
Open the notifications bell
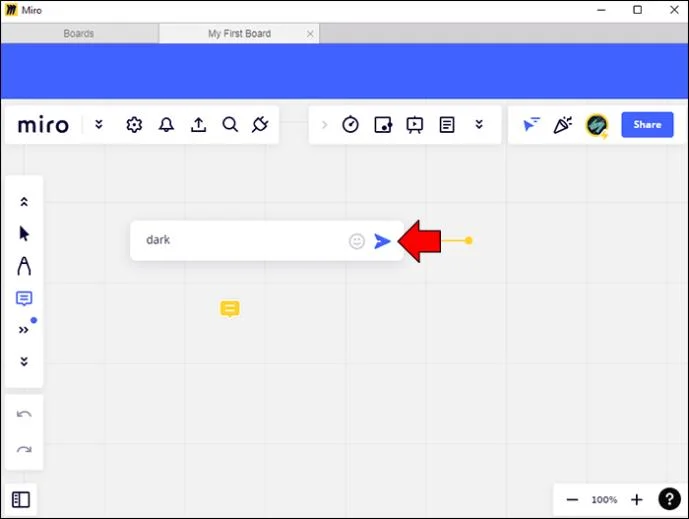tap(166, 125)
